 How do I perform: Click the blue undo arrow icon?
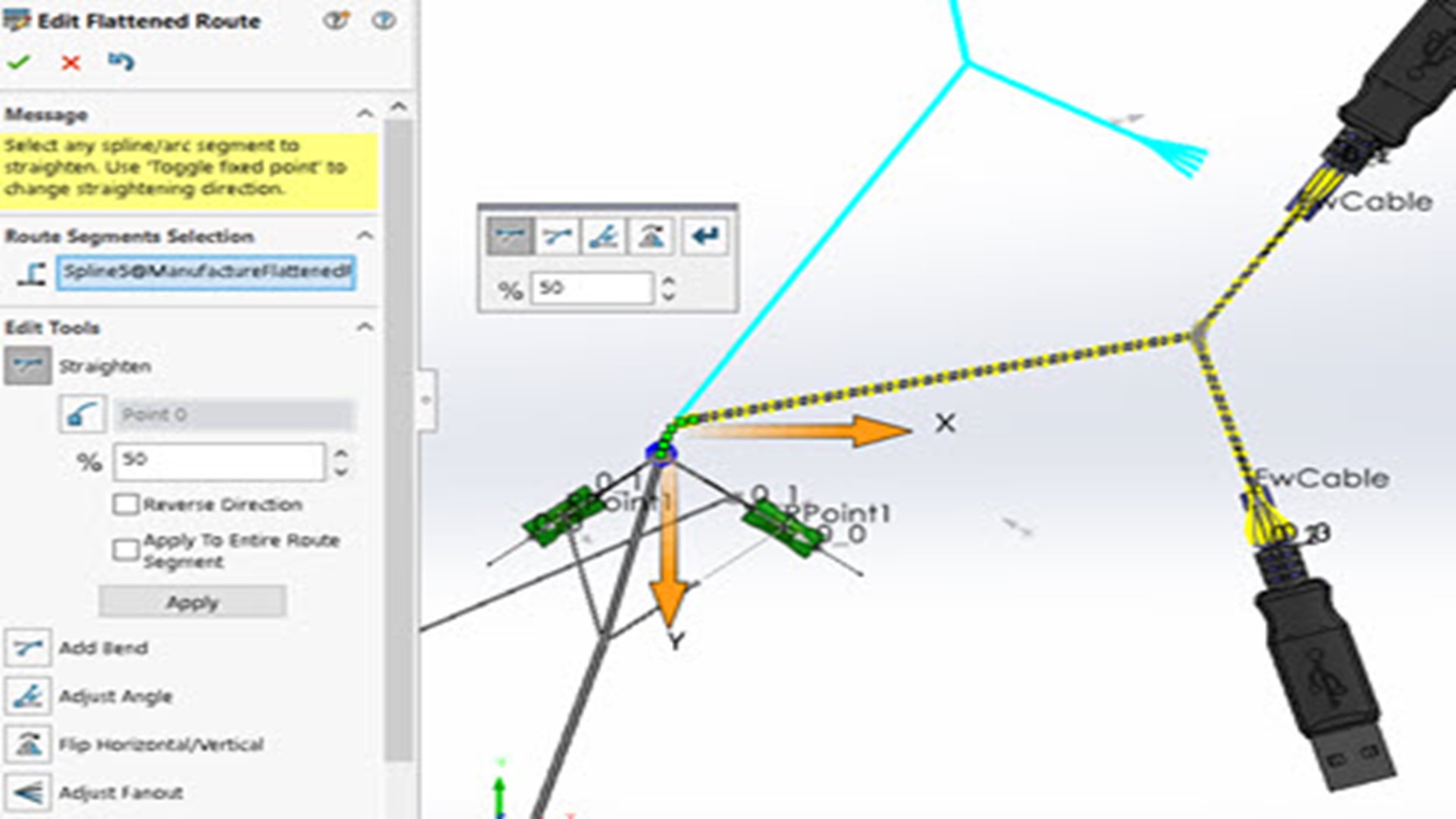click(x=121, y=61)
